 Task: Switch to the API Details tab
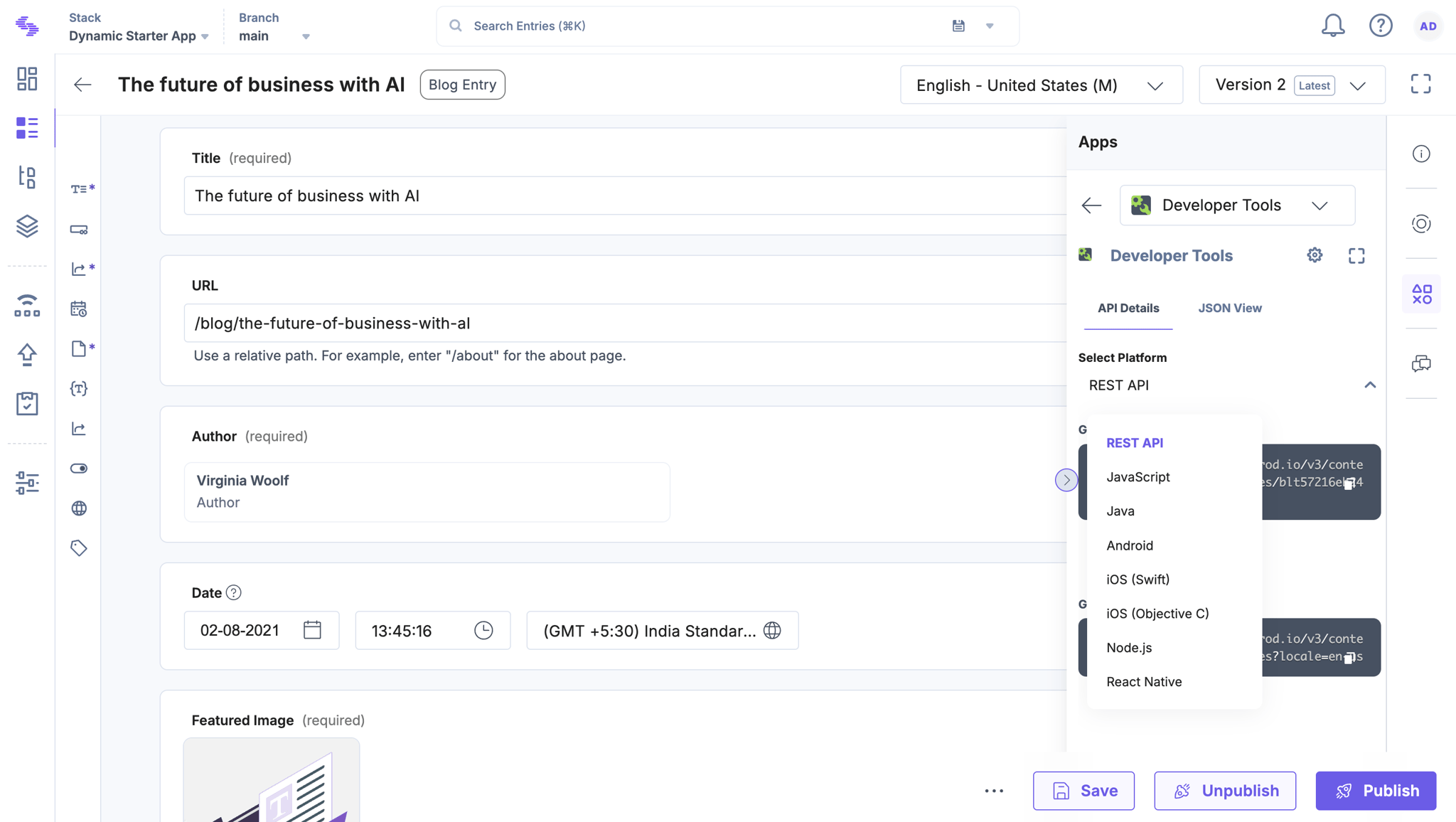[1128, 308]
